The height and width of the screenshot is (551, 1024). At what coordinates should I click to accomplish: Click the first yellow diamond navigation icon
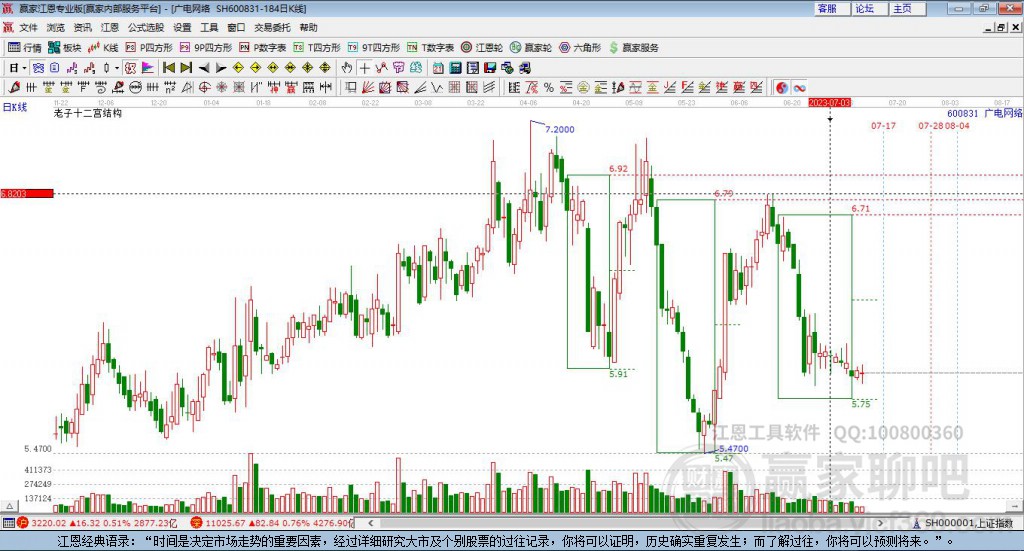coord(238,68)
